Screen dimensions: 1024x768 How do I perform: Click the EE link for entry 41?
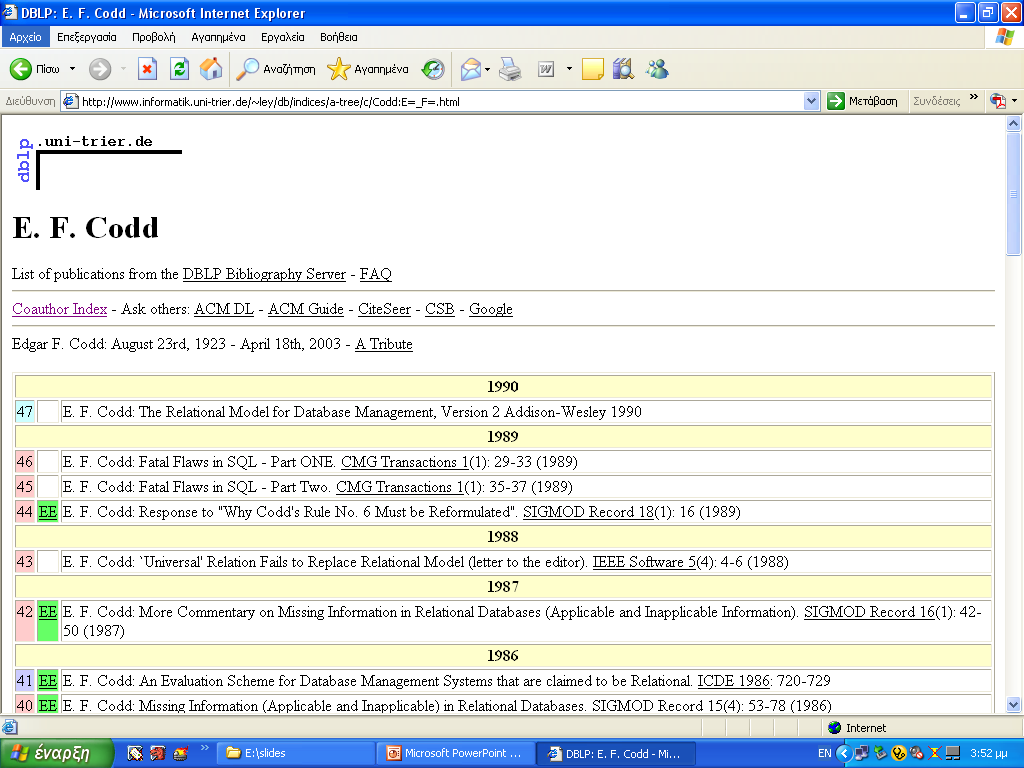[x=48, y=681]
